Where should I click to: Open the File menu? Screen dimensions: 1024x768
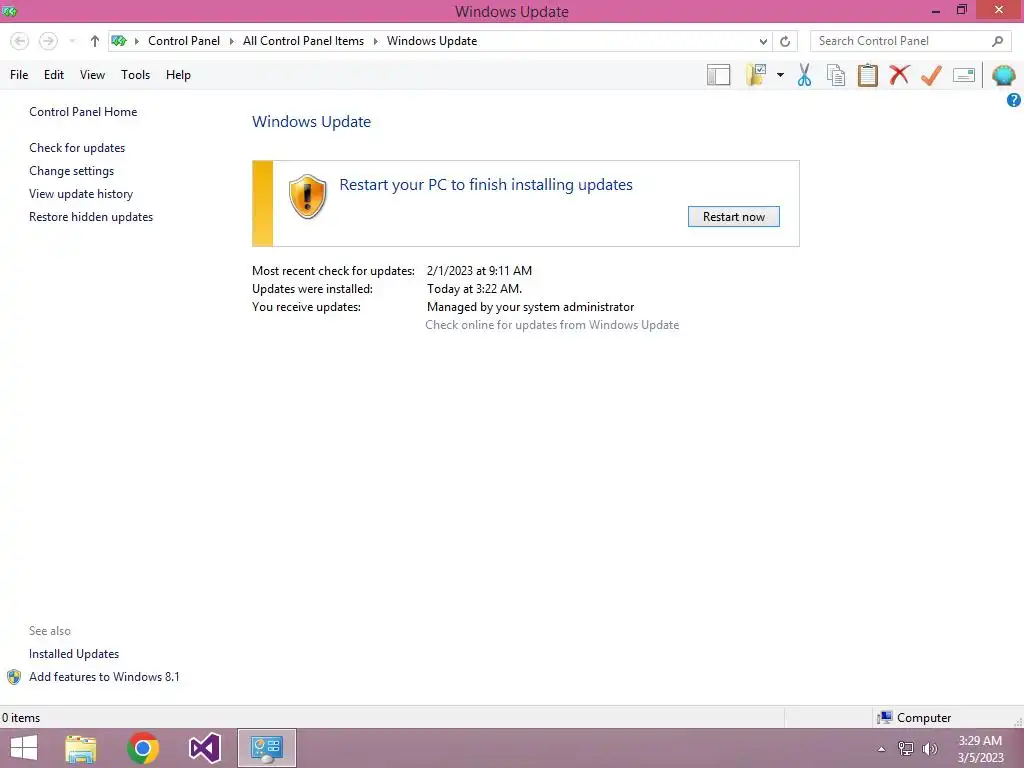(x=19, y=75)
